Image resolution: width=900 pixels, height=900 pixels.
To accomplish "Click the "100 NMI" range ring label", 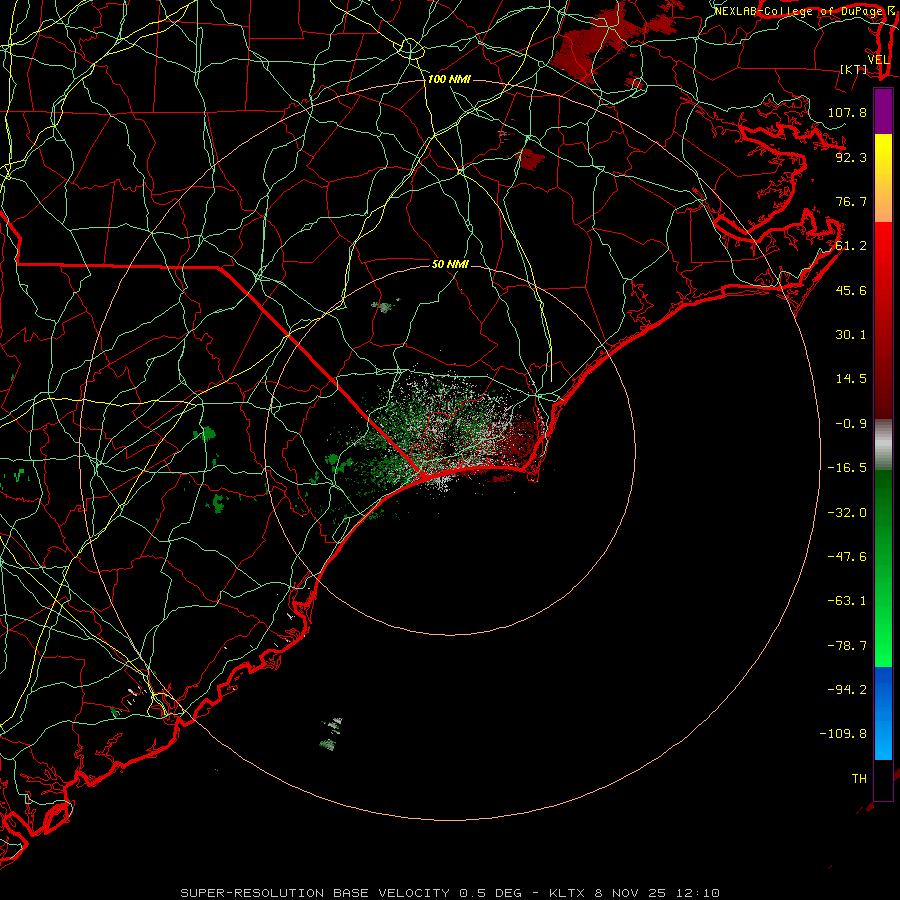I will pos(449,79).
